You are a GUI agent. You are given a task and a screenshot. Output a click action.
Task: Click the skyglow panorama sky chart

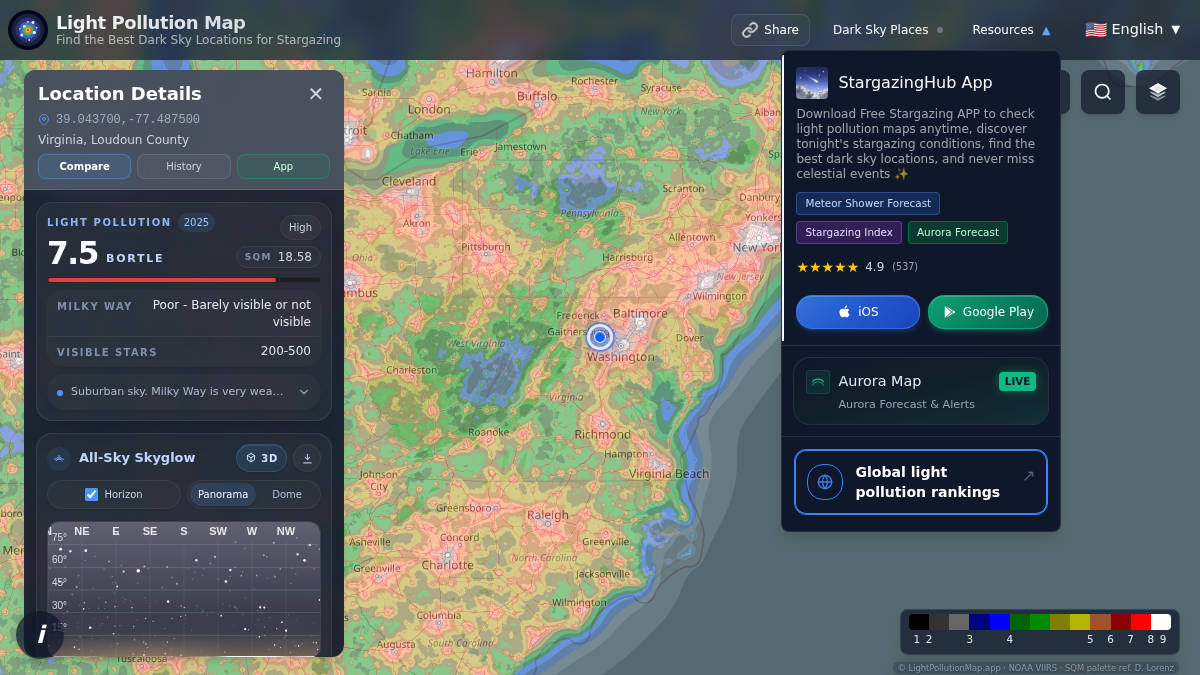[x=184, y=589]
